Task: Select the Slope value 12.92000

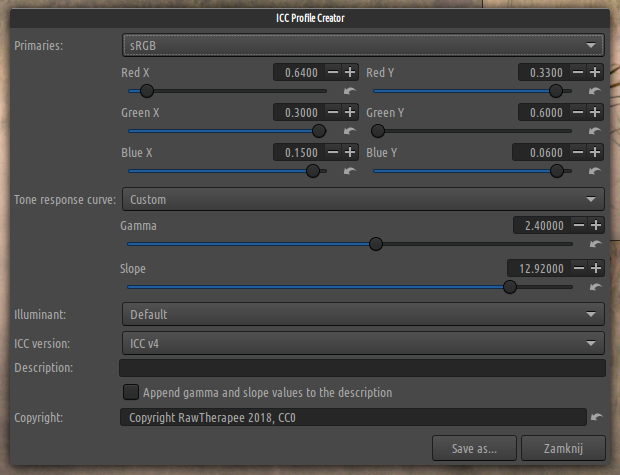Action: (x=540, y=268)
